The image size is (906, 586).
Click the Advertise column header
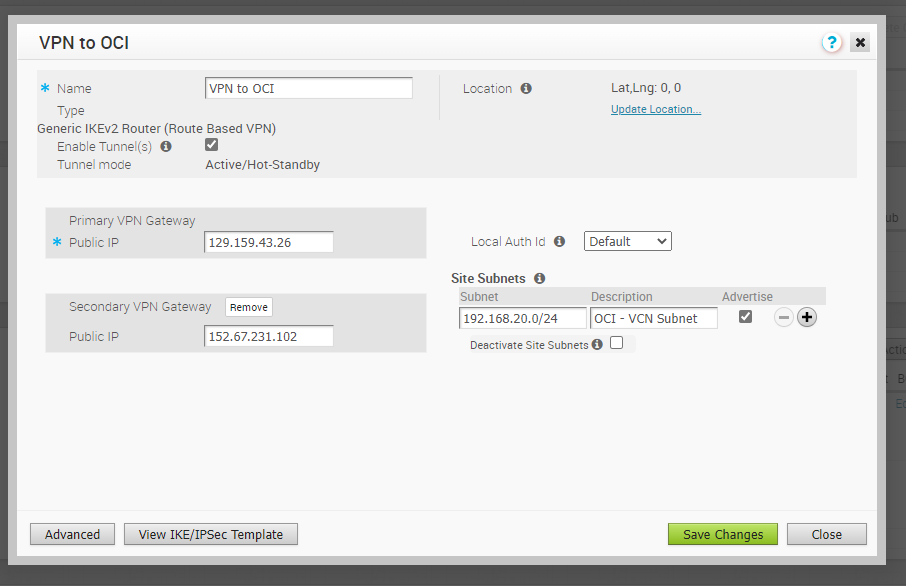tap(747, 296)
